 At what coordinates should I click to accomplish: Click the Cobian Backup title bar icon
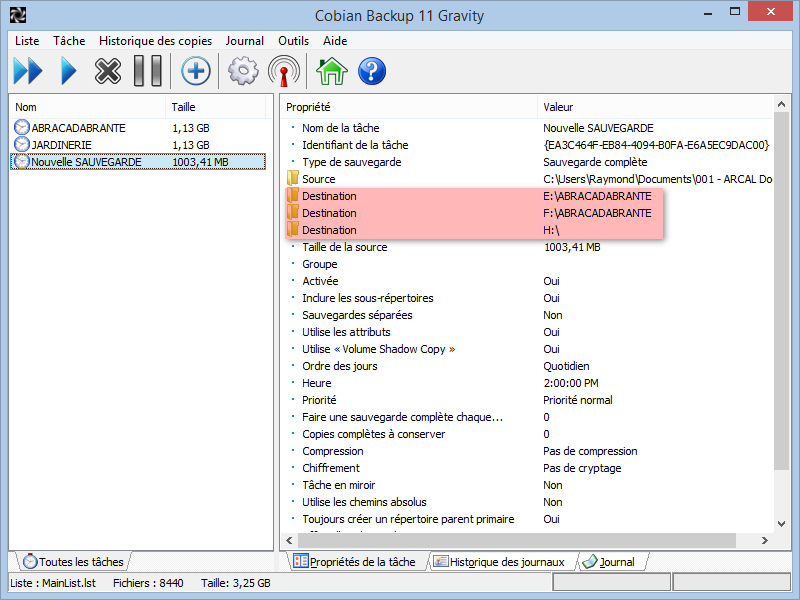point(18,15)
